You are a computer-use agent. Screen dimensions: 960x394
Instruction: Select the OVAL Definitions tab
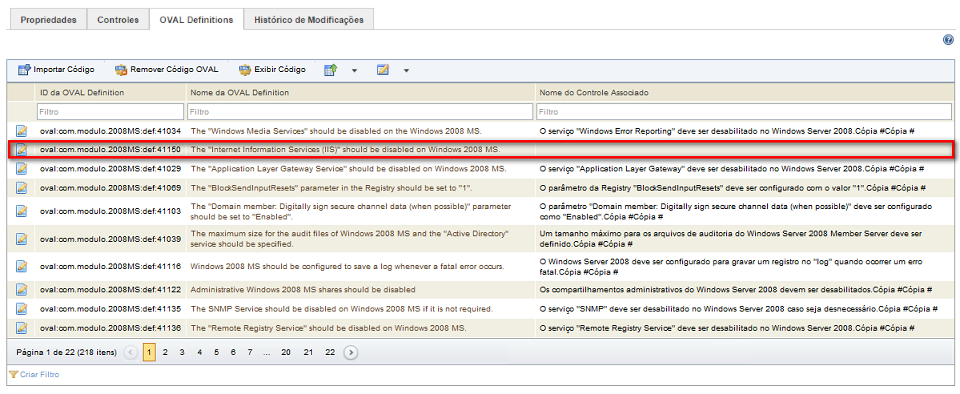(x=196, y=20)
